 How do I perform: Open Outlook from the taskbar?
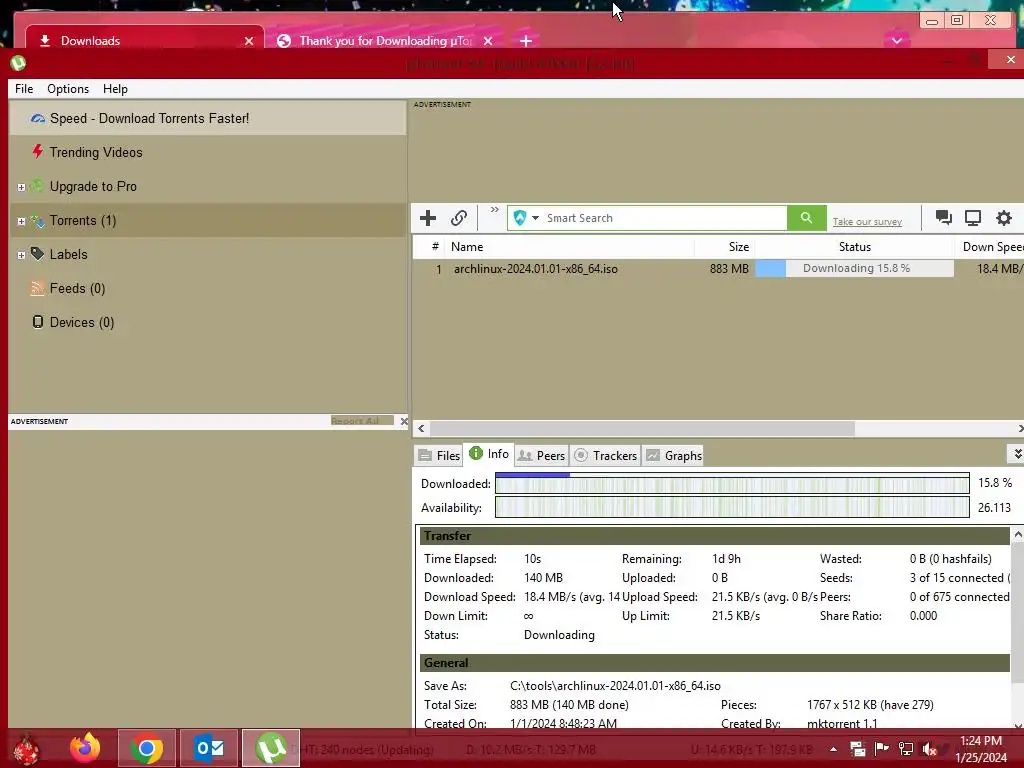pos(209,748)
